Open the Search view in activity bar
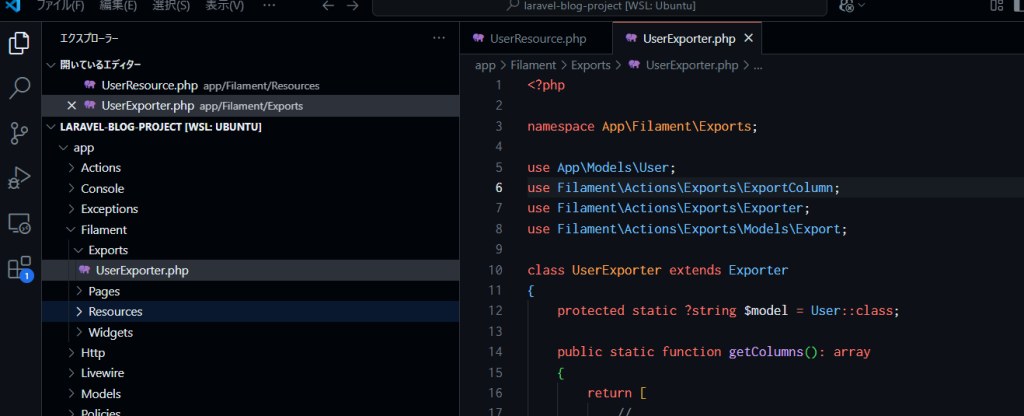Screen dimensions: 1024x416 [x=18, y=88]
